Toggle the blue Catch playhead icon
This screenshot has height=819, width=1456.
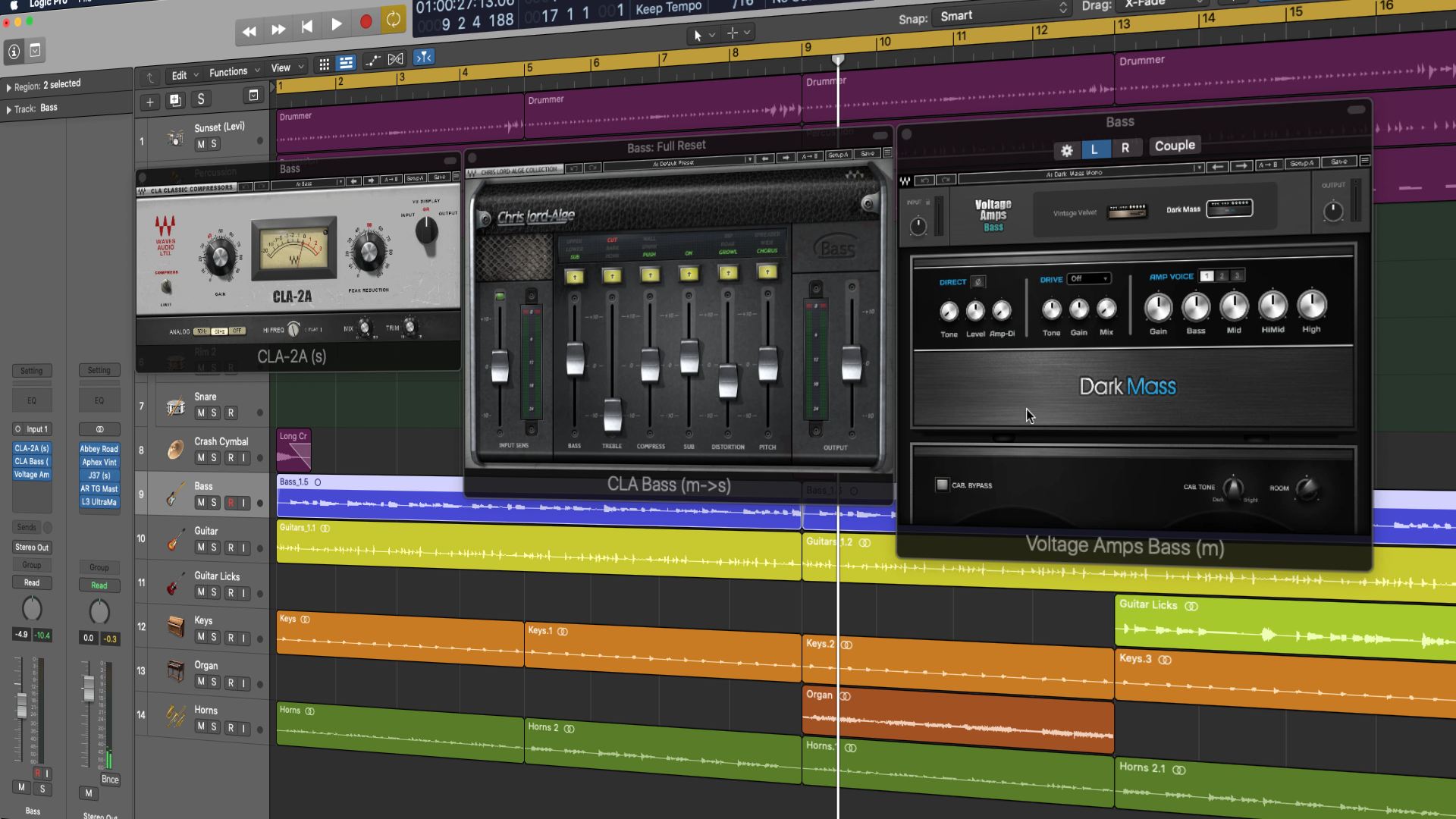pyautogui.click(x=424, y=57)
